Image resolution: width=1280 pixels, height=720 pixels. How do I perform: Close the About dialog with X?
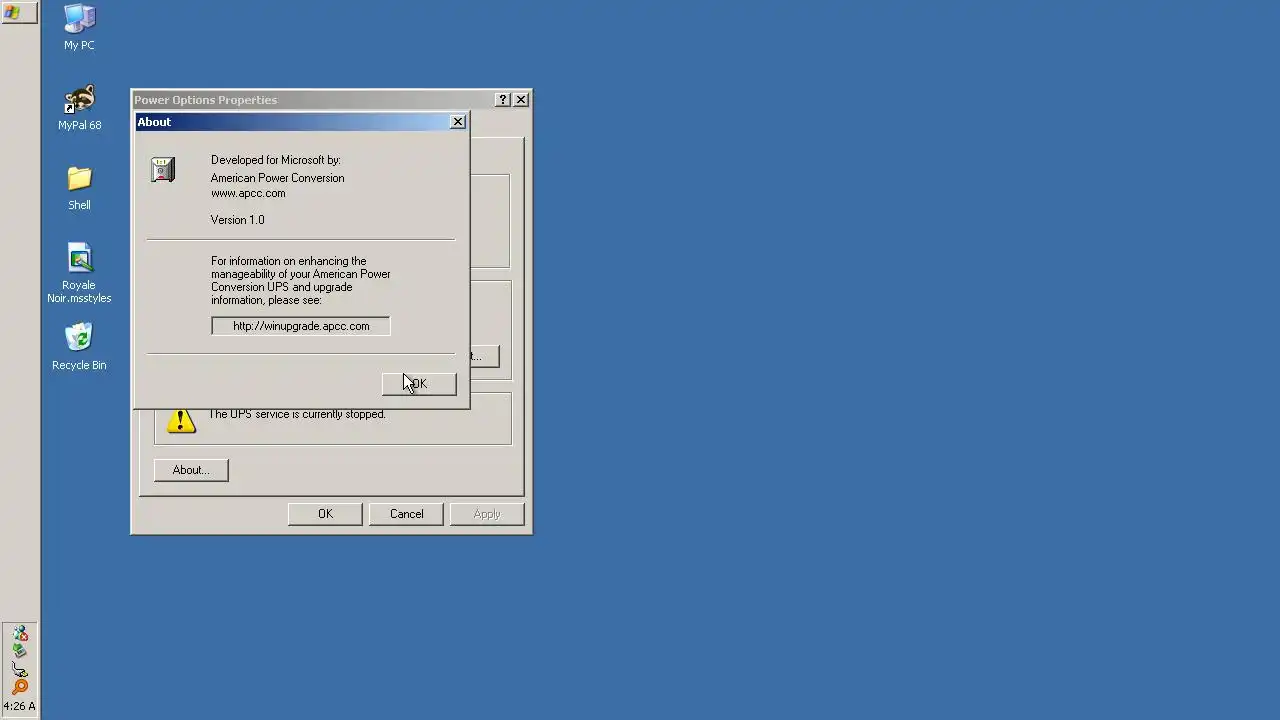458,122
